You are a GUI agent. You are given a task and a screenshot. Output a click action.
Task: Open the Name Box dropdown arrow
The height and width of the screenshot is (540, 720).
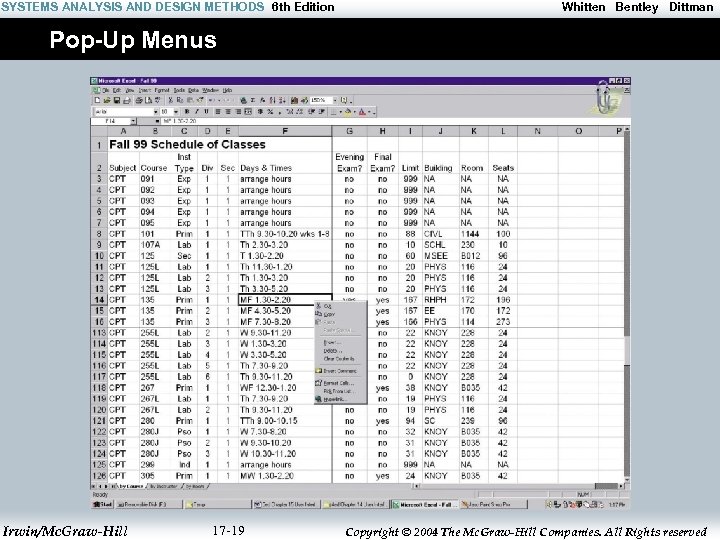133,121
